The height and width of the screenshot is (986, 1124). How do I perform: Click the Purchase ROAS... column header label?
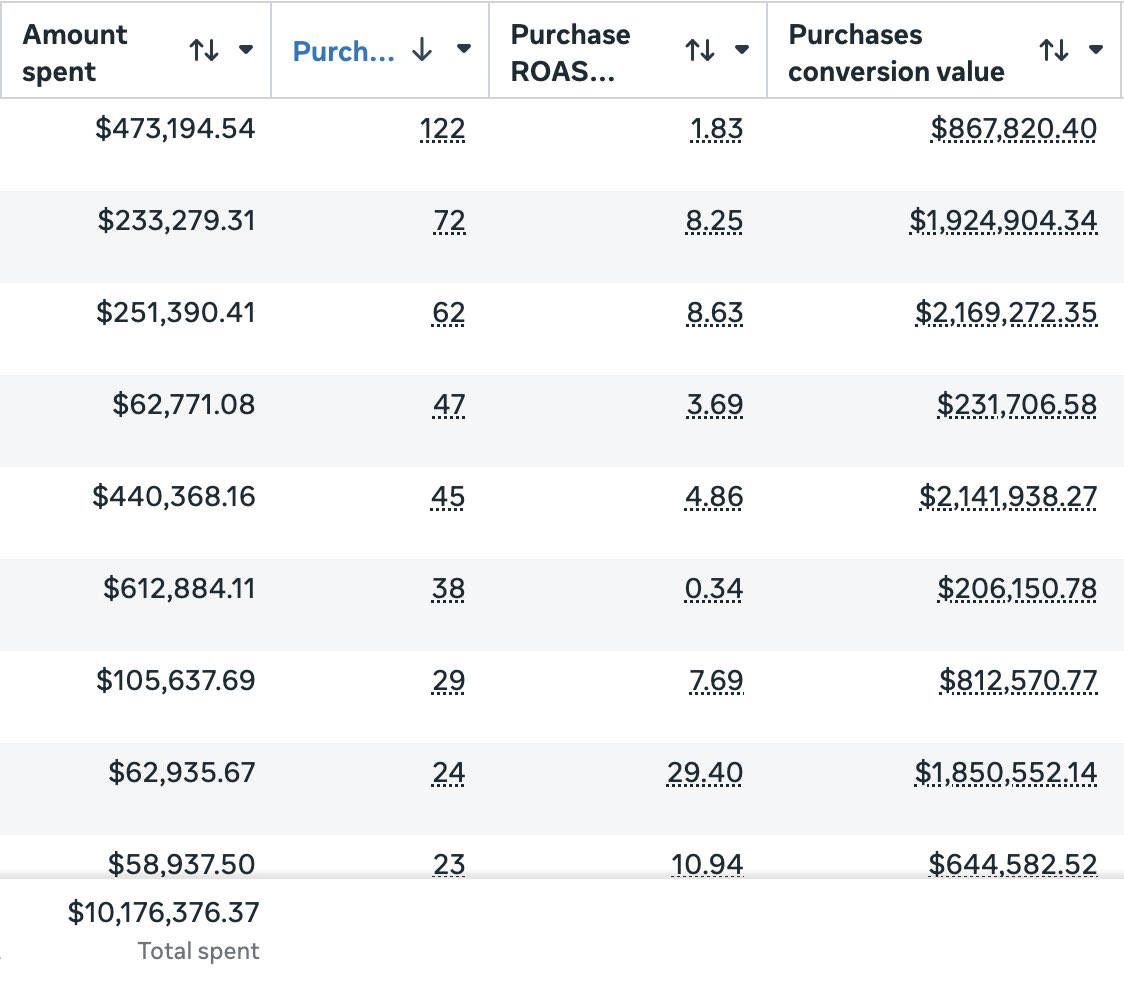tap(571, 53)
